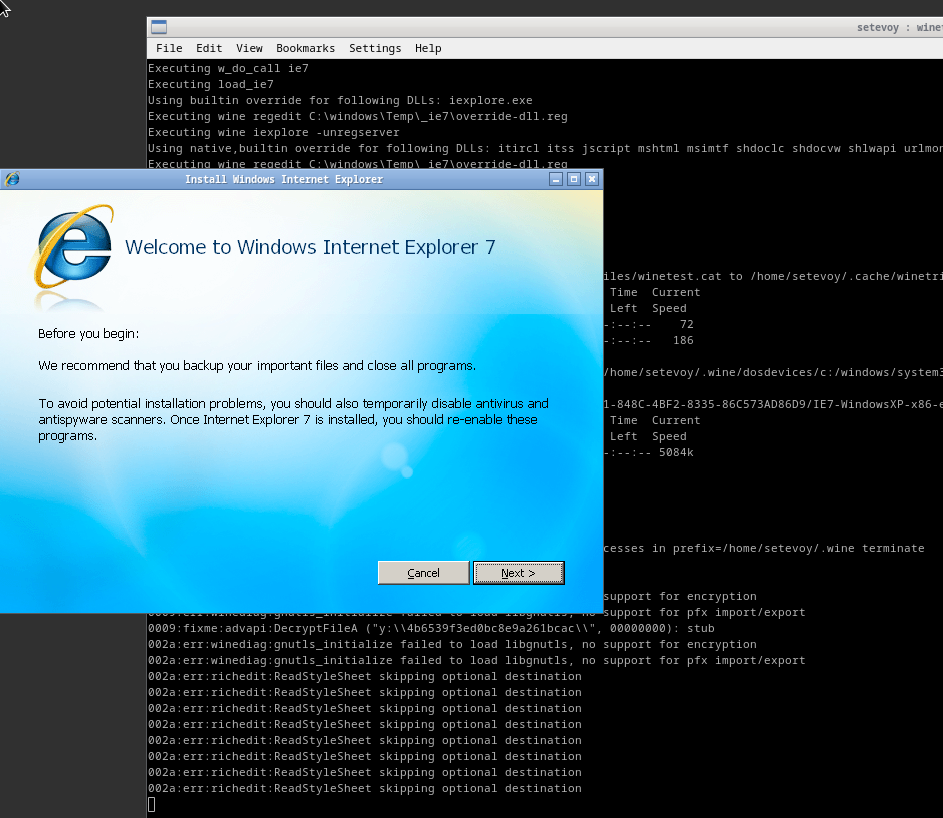Viewport: 943px width, 818px height.
Task: Open the Bookmarks menu
Action: tap(306, 48)
